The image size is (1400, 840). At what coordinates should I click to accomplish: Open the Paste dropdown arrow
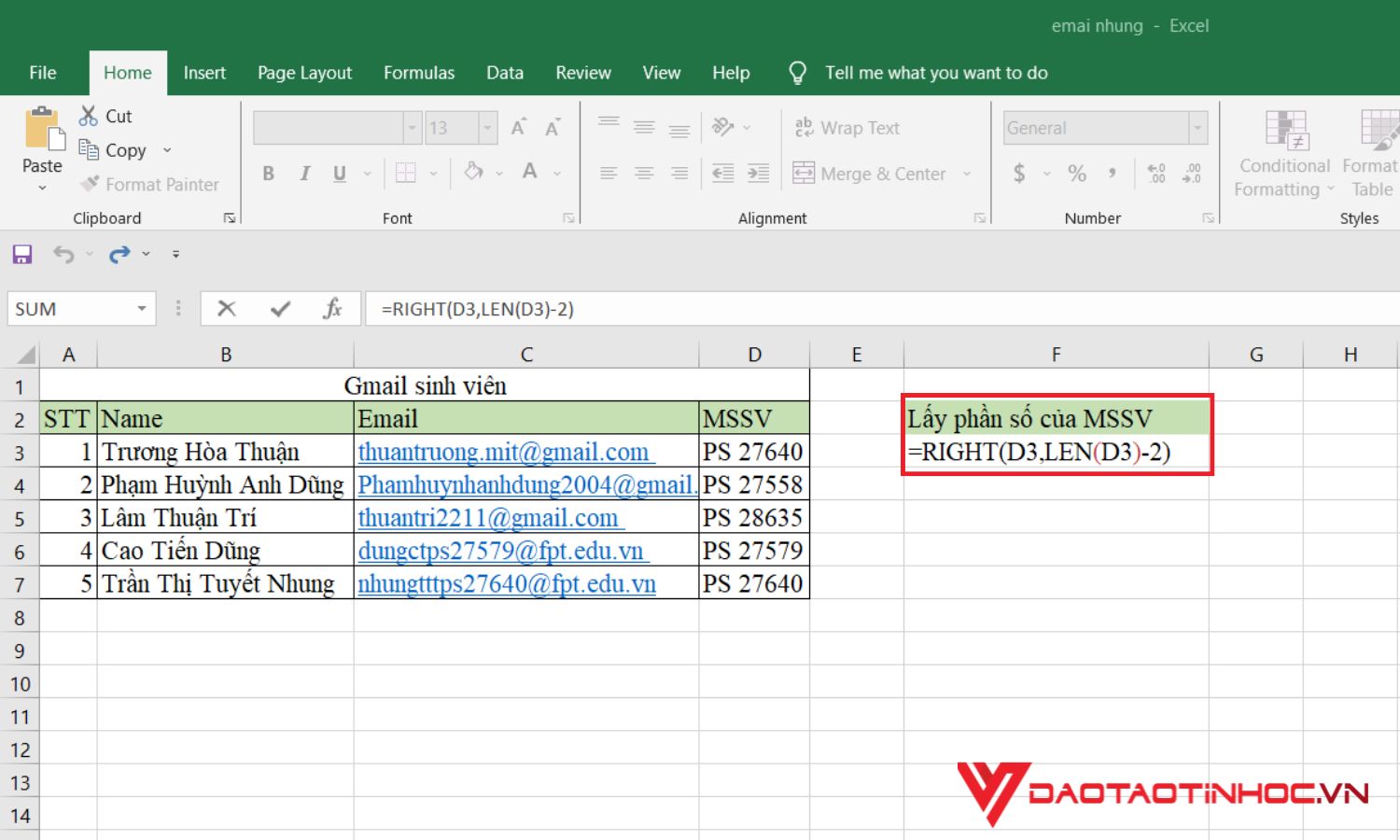pyautogui.click(x=41, y=187)
